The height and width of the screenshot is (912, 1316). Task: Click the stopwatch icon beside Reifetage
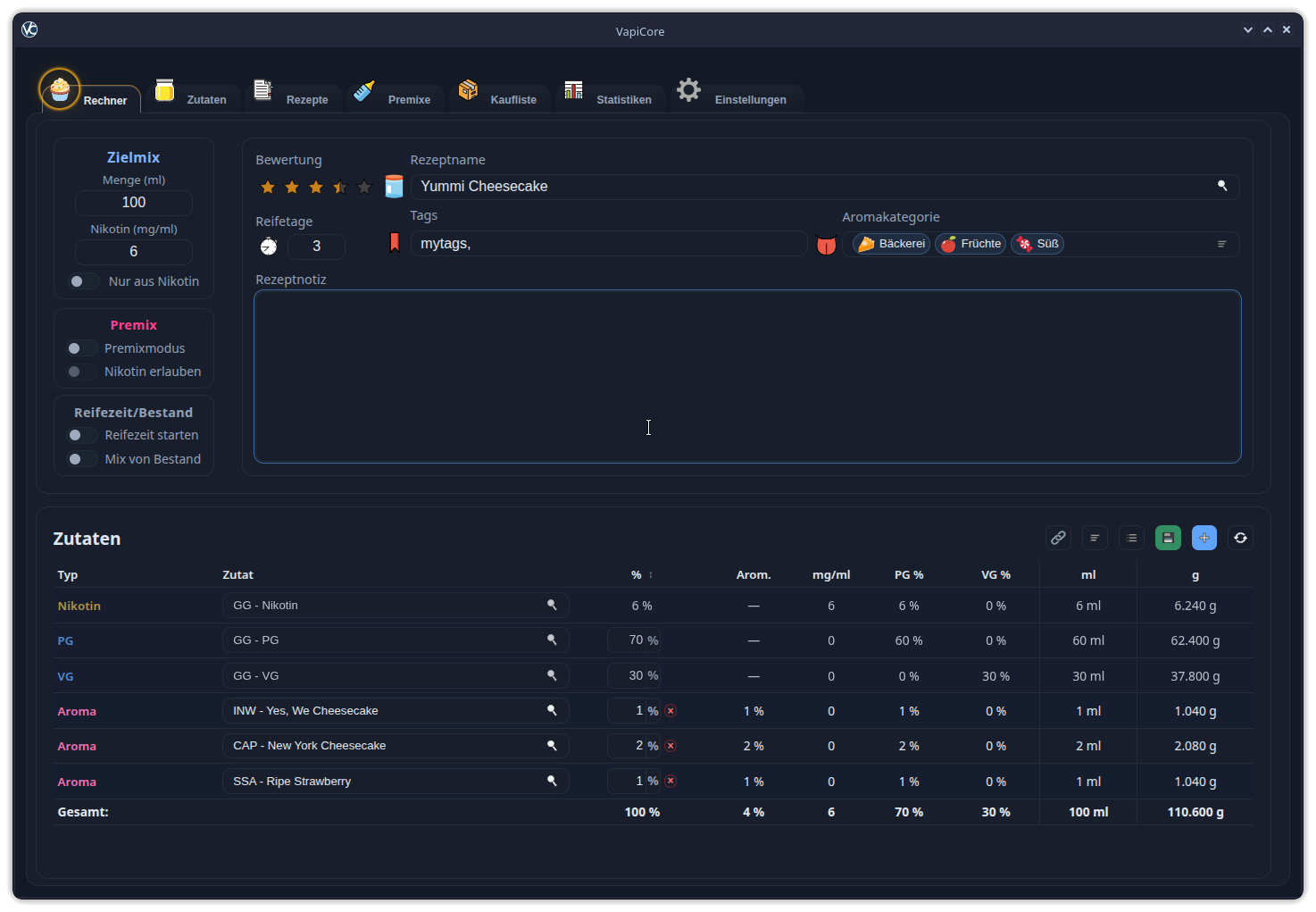(x=269, y=247)
